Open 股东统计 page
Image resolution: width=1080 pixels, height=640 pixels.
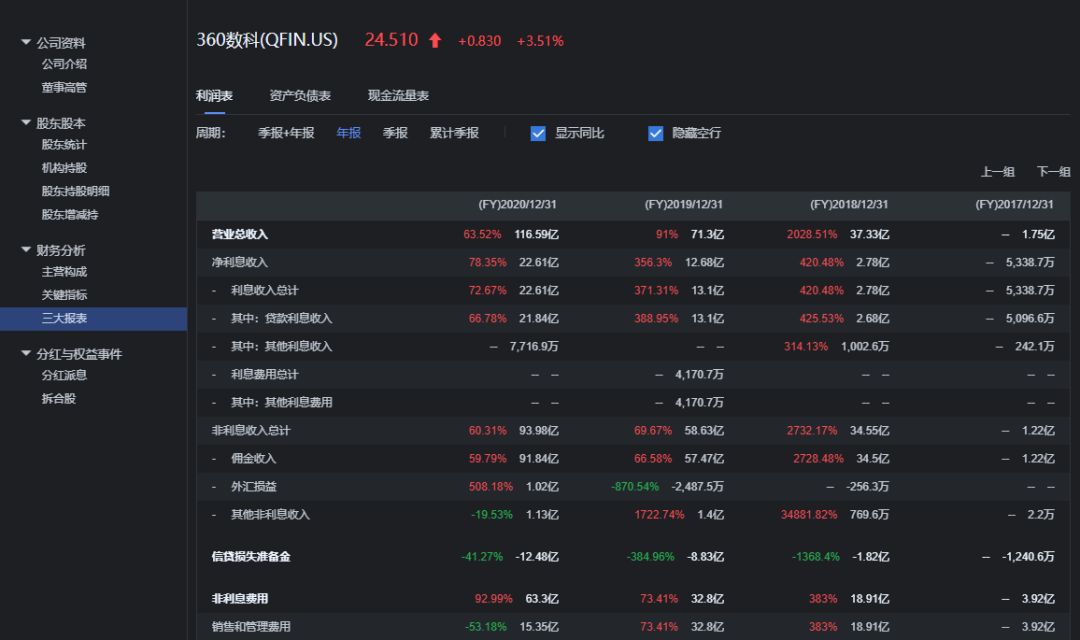coord(64,145)
